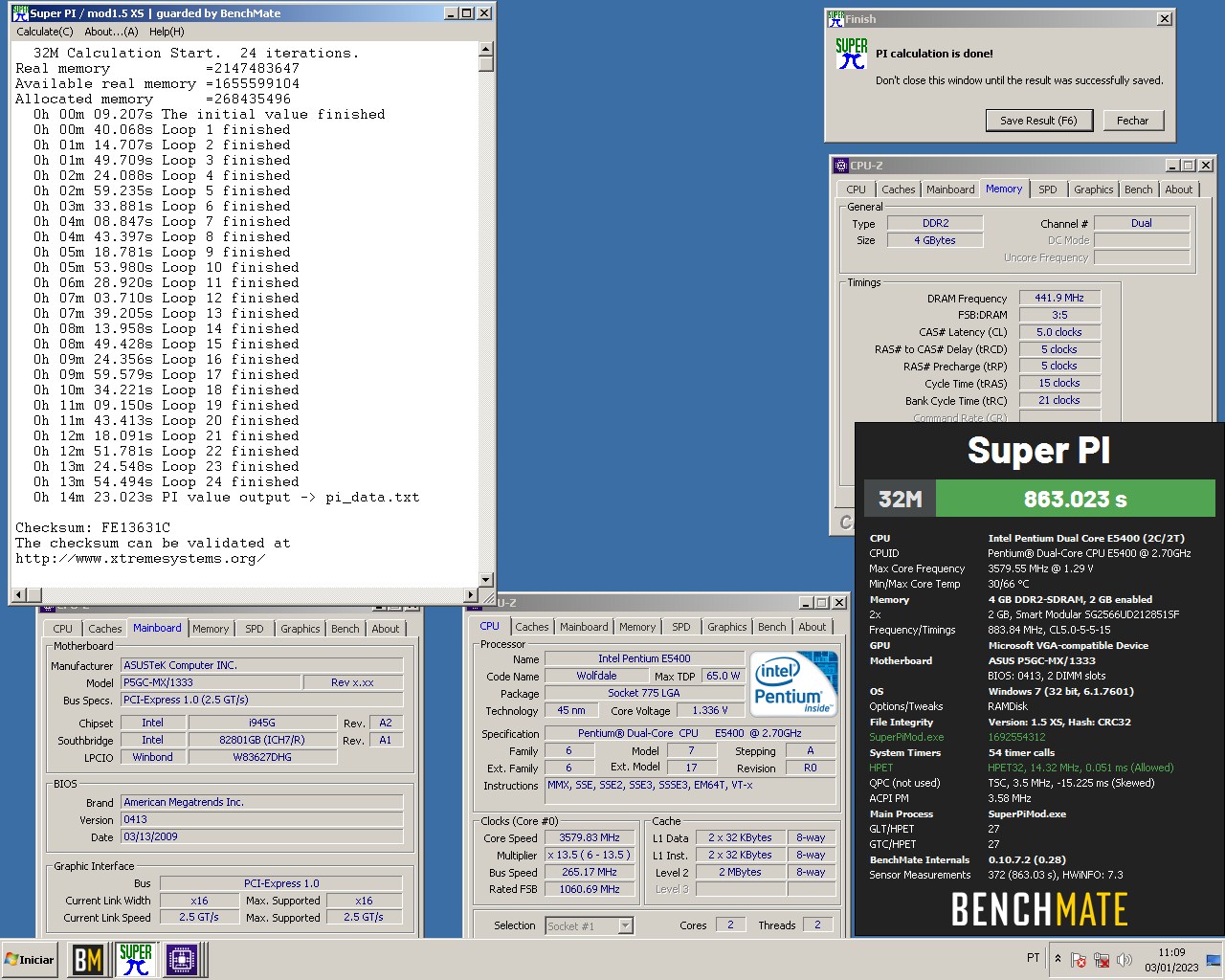The height and width of the screenshot is (980, 1225).
Task: Open the BenchMate taskbar icon
Action: pyautogui.click(x=87, y=959)
